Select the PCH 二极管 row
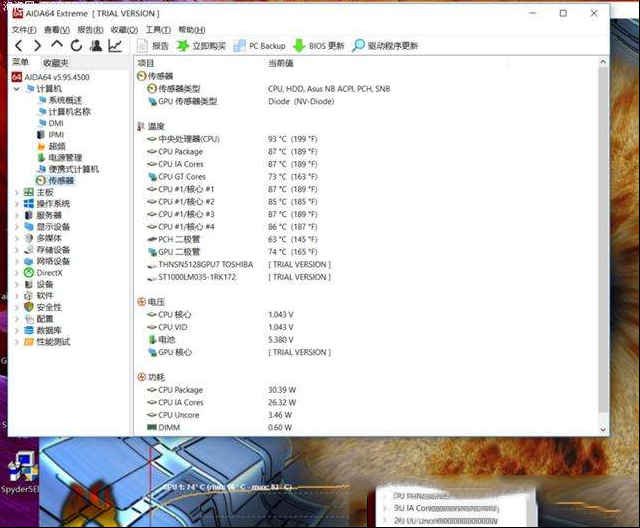 (232, 240)
